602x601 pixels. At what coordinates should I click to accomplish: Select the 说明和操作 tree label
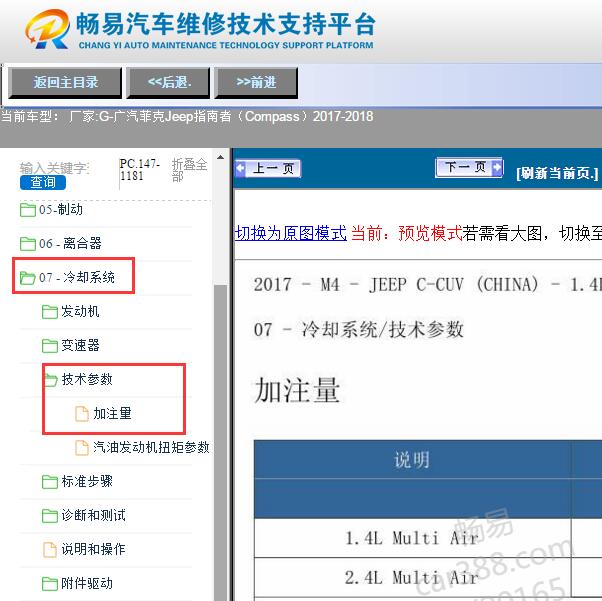93,549
